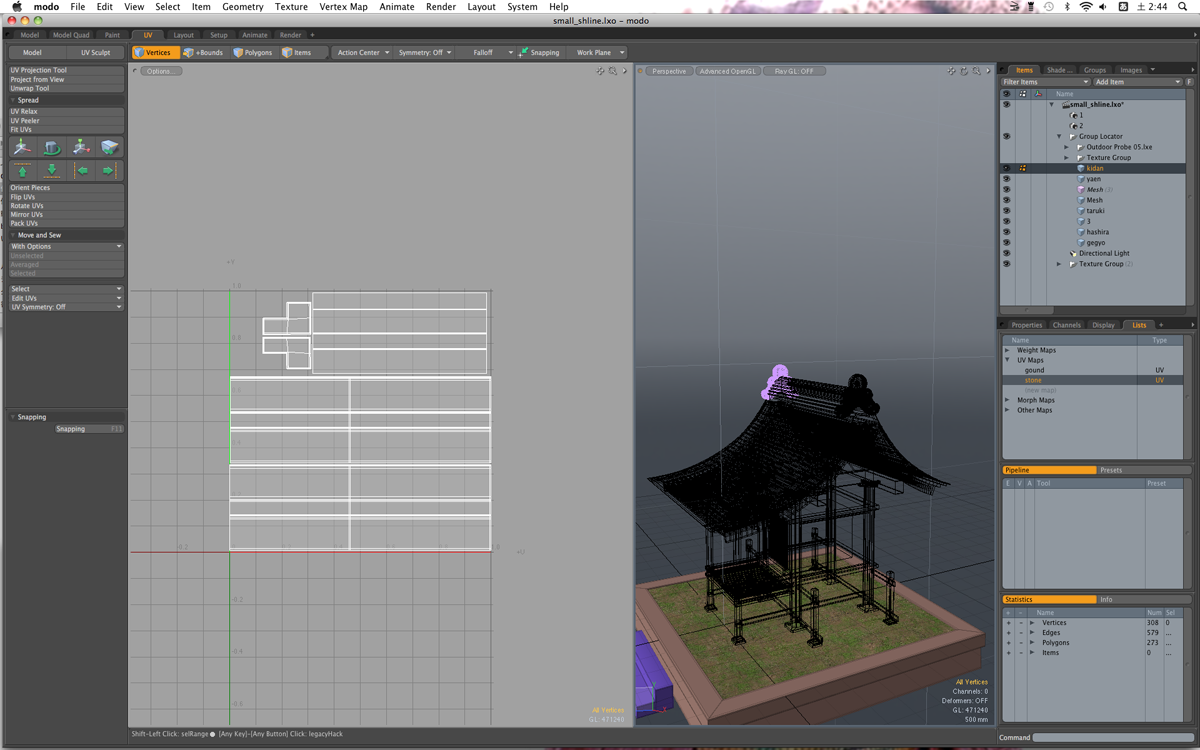Switch to the Paint layout tab
The image size is (1200, 750).
point(112,35)
